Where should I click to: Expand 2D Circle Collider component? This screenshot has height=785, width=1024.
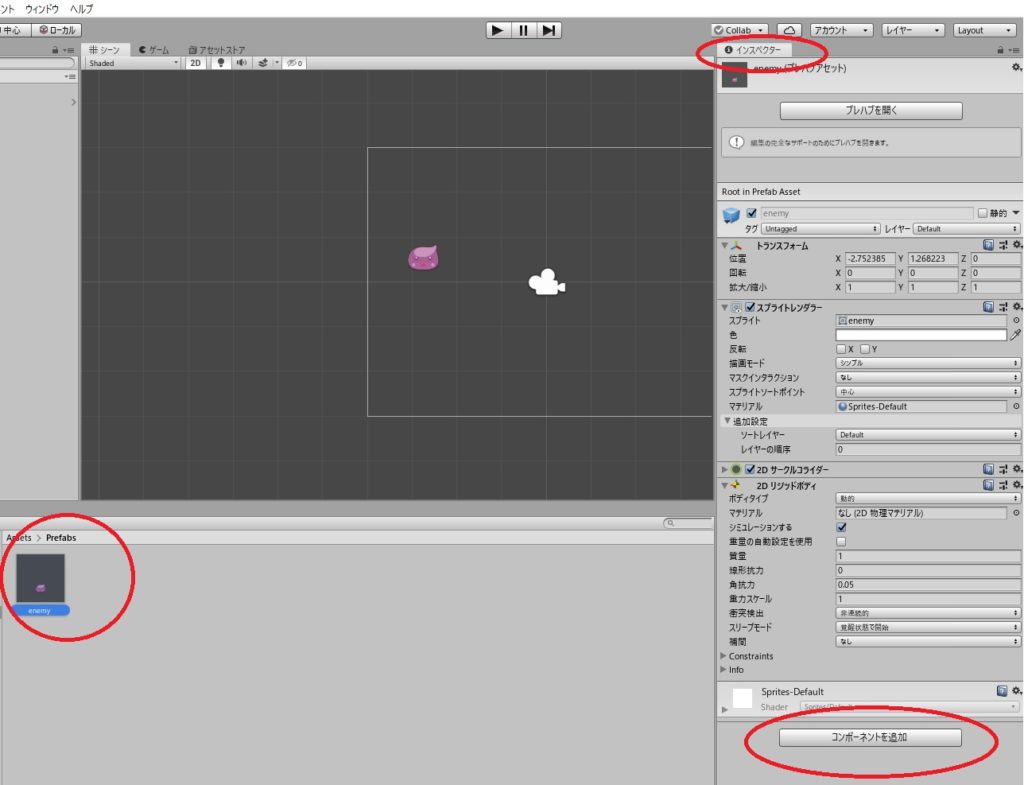(x=724, y=469)
